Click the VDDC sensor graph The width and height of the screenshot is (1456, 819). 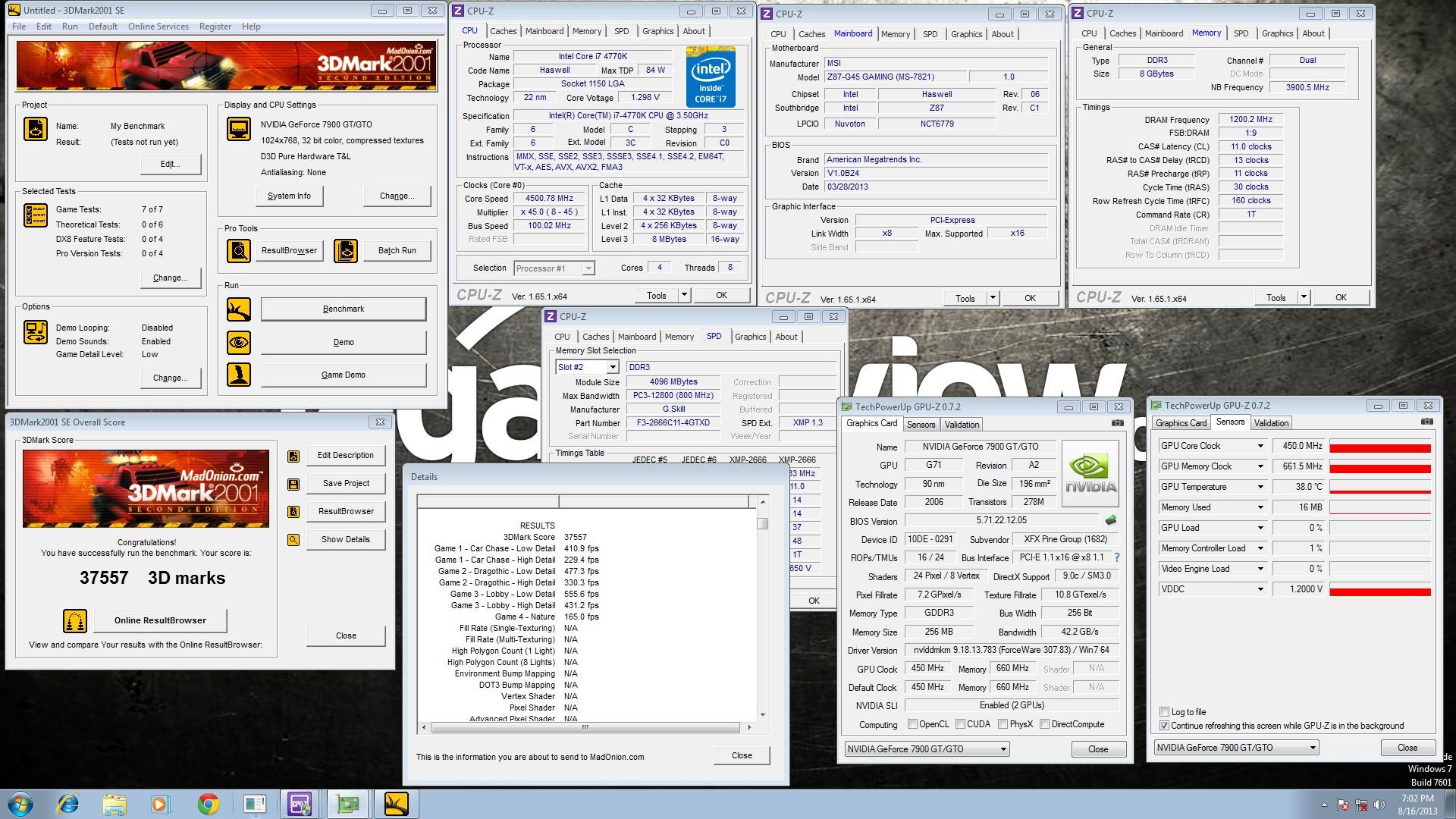(x=1380, y=589)
